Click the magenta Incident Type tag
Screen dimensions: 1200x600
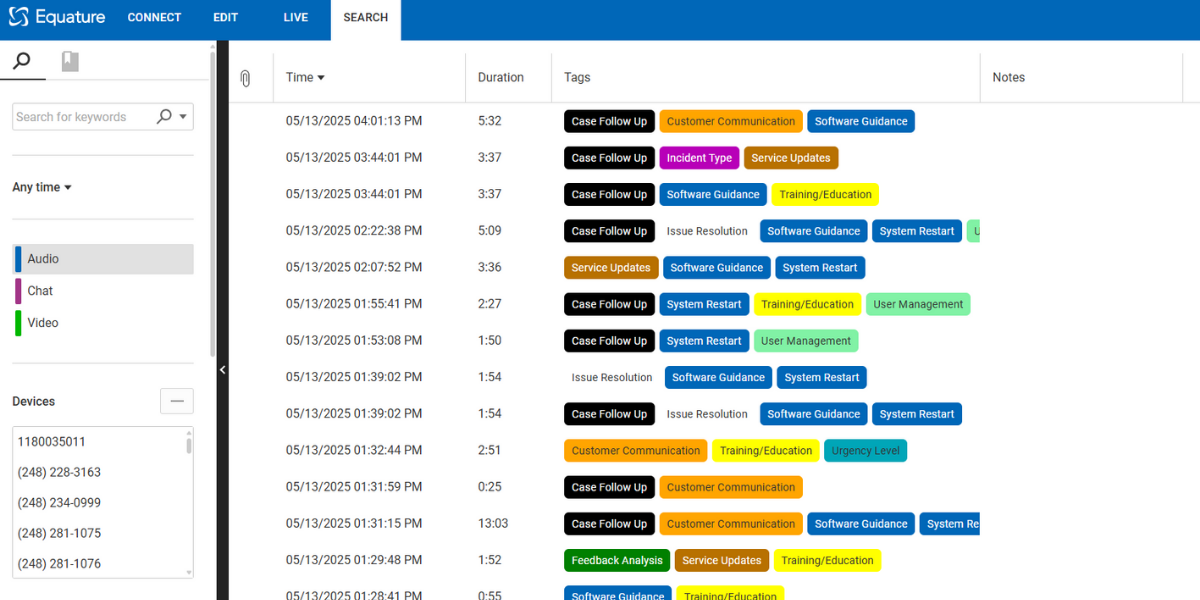point(699,158)
